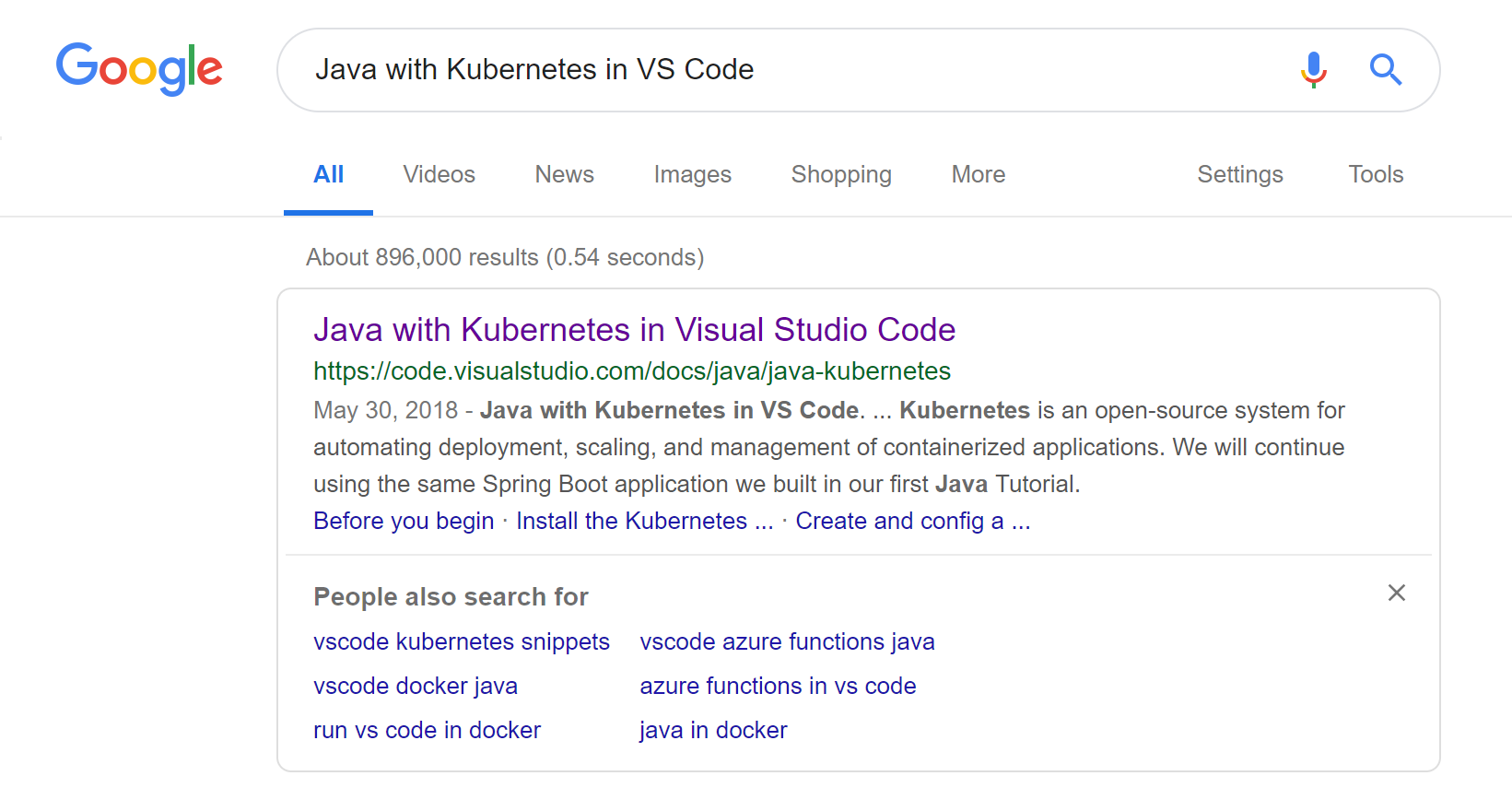The height and width of the screenshot is (811, 1512).
Task: Start voice search with microphone icon
Action: click(x=1313, y=69)
